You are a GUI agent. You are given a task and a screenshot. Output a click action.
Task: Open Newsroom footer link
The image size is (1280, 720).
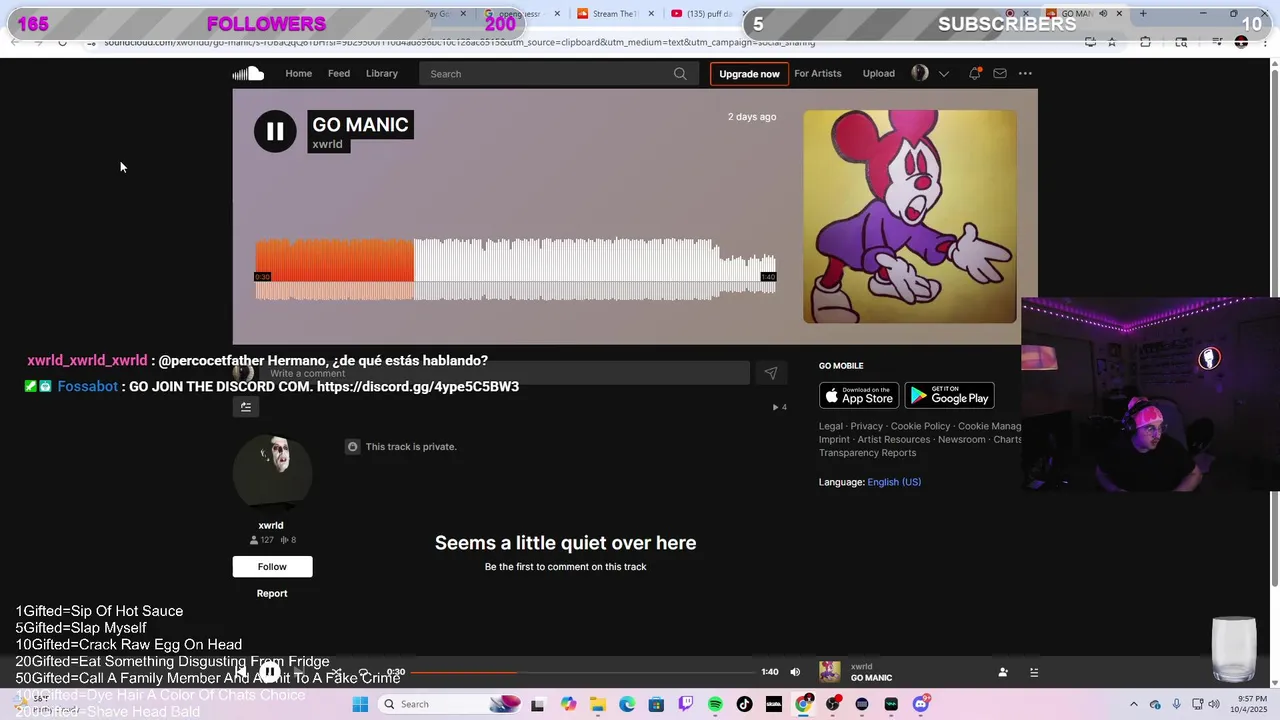coord(961,439)
